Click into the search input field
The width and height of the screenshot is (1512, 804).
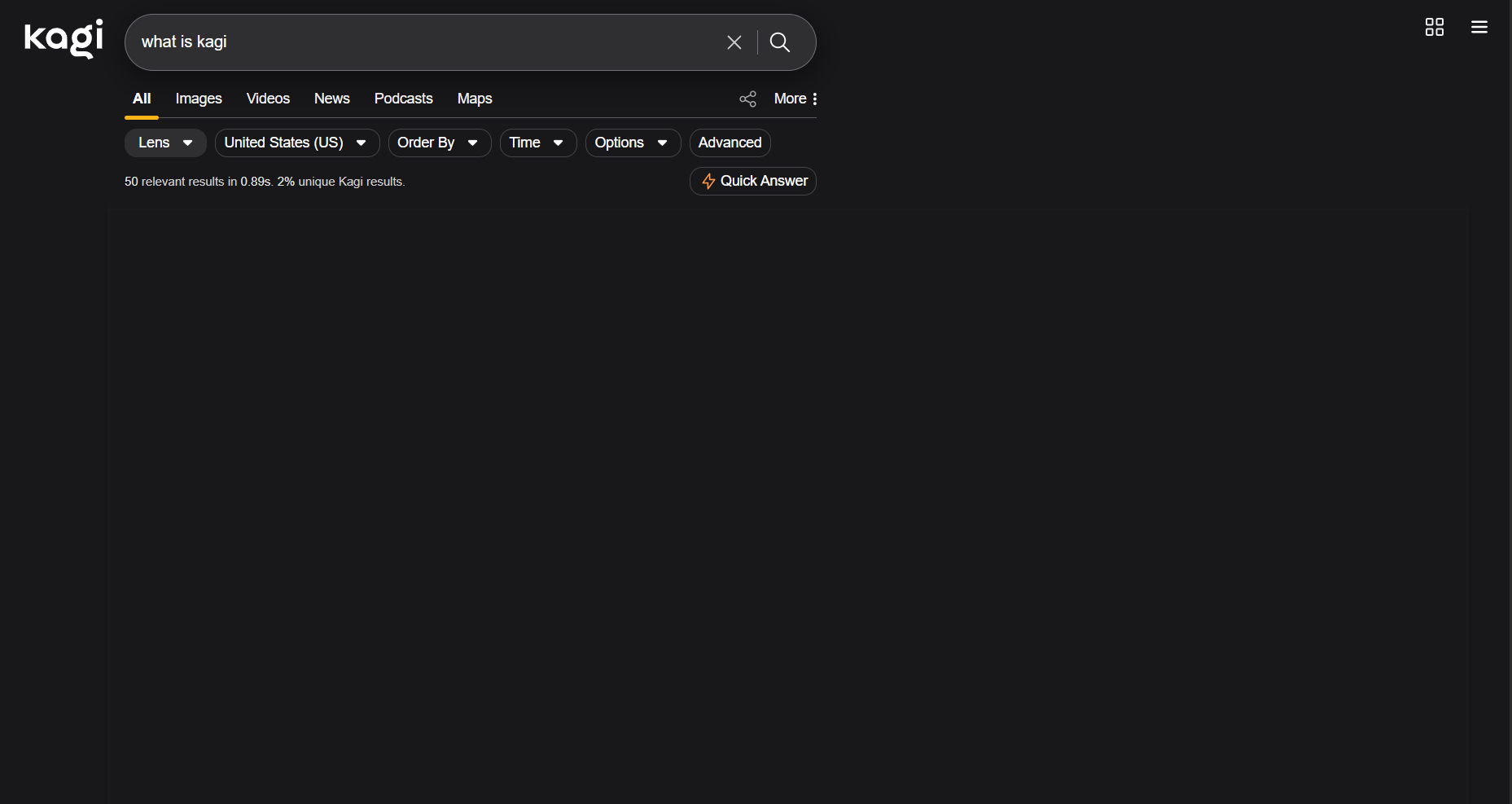(423, 42)
